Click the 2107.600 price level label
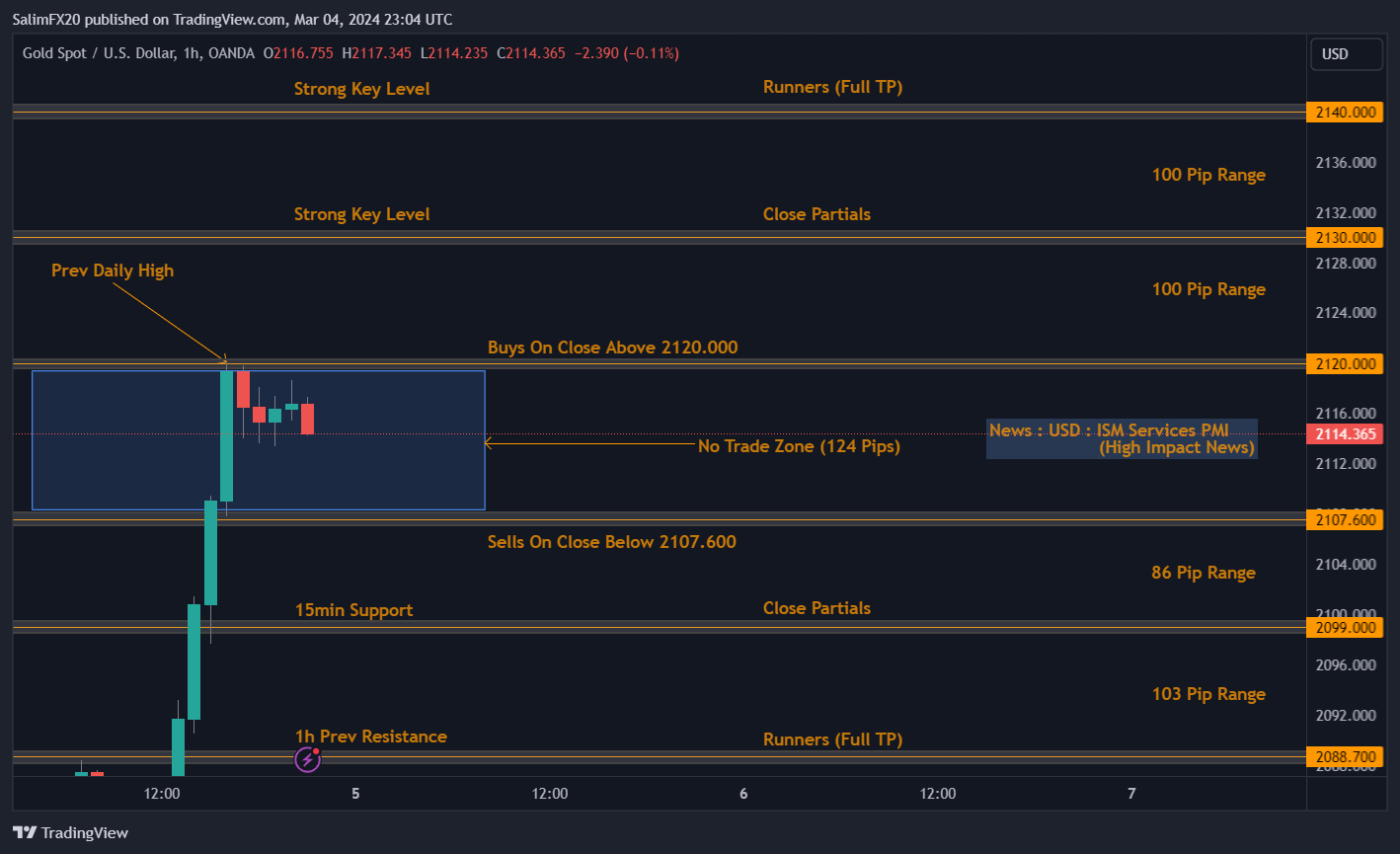 (x=1345, y=519)
